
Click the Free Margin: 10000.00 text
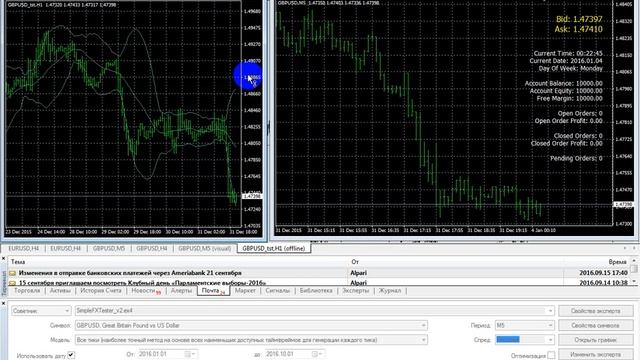tap(569, 98)
